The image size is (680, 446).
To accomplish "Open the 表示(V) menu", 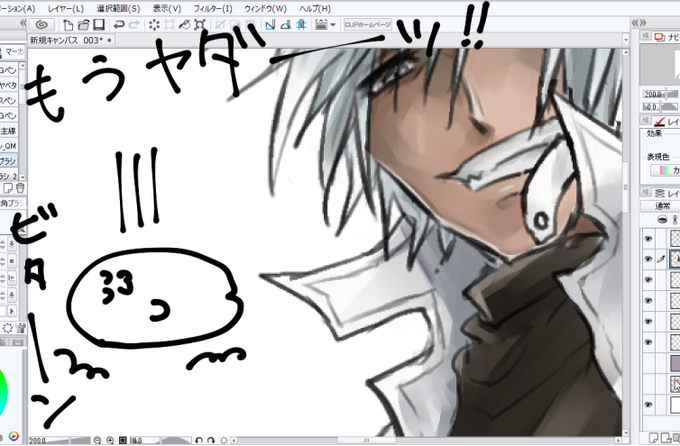I will click(167, 8).
